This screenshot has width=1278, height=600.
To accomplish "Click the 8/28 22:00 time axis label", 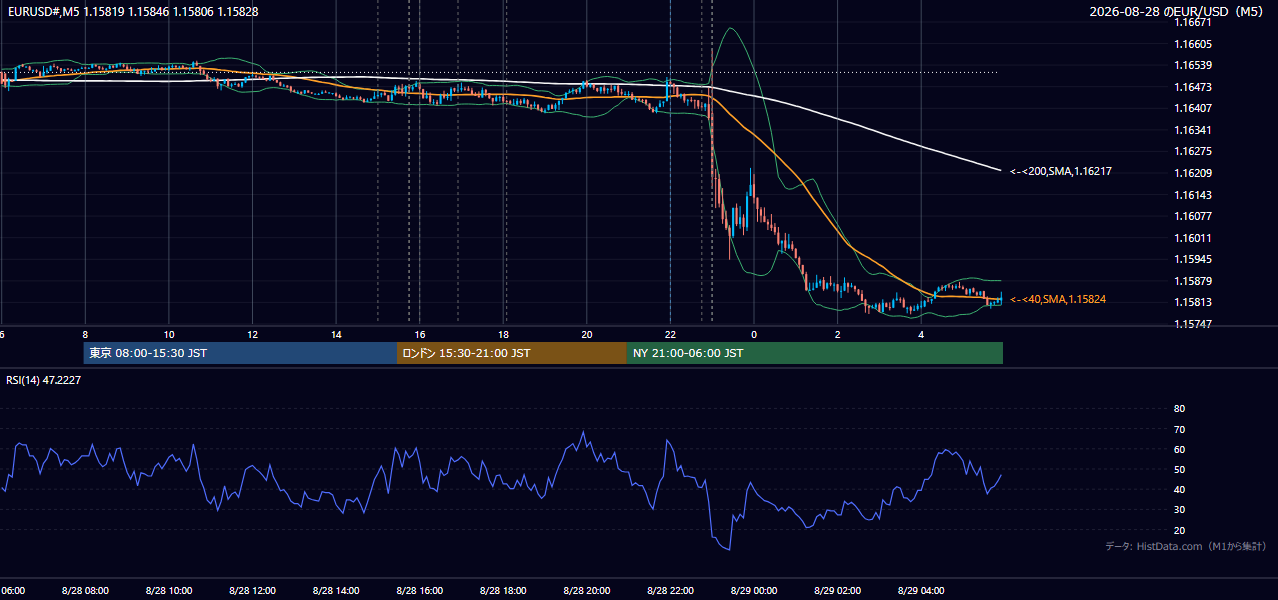I will click(671, 590).
